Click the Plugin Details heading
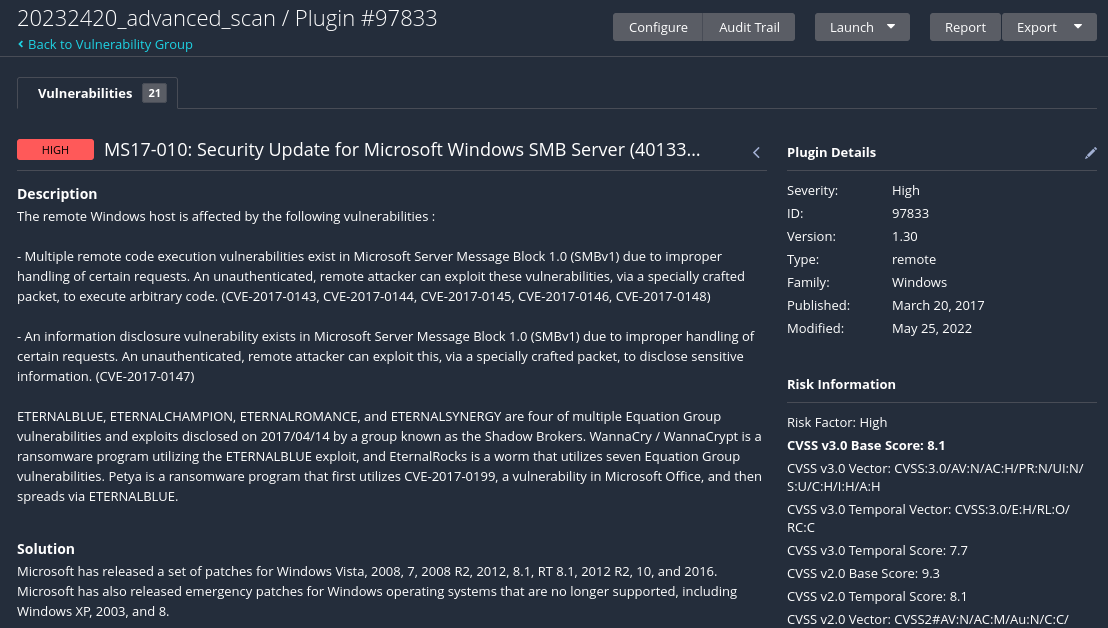This screenshot has height=628, width=1108. 831,152
